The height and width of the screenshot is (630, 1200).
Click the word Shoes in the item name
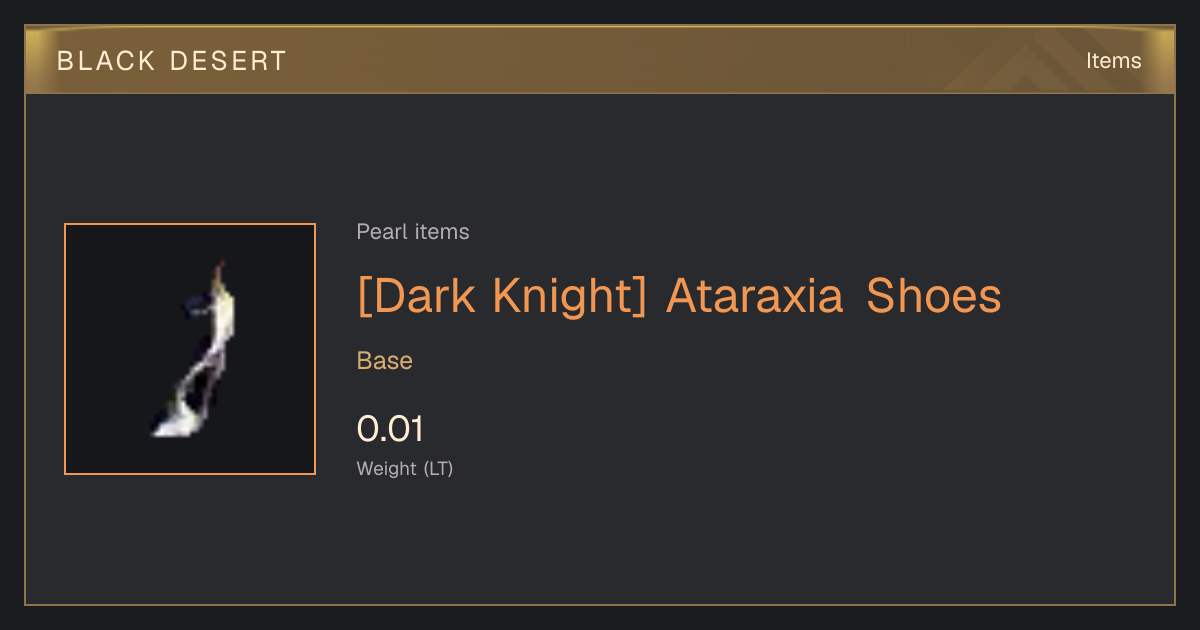[934, 295]
